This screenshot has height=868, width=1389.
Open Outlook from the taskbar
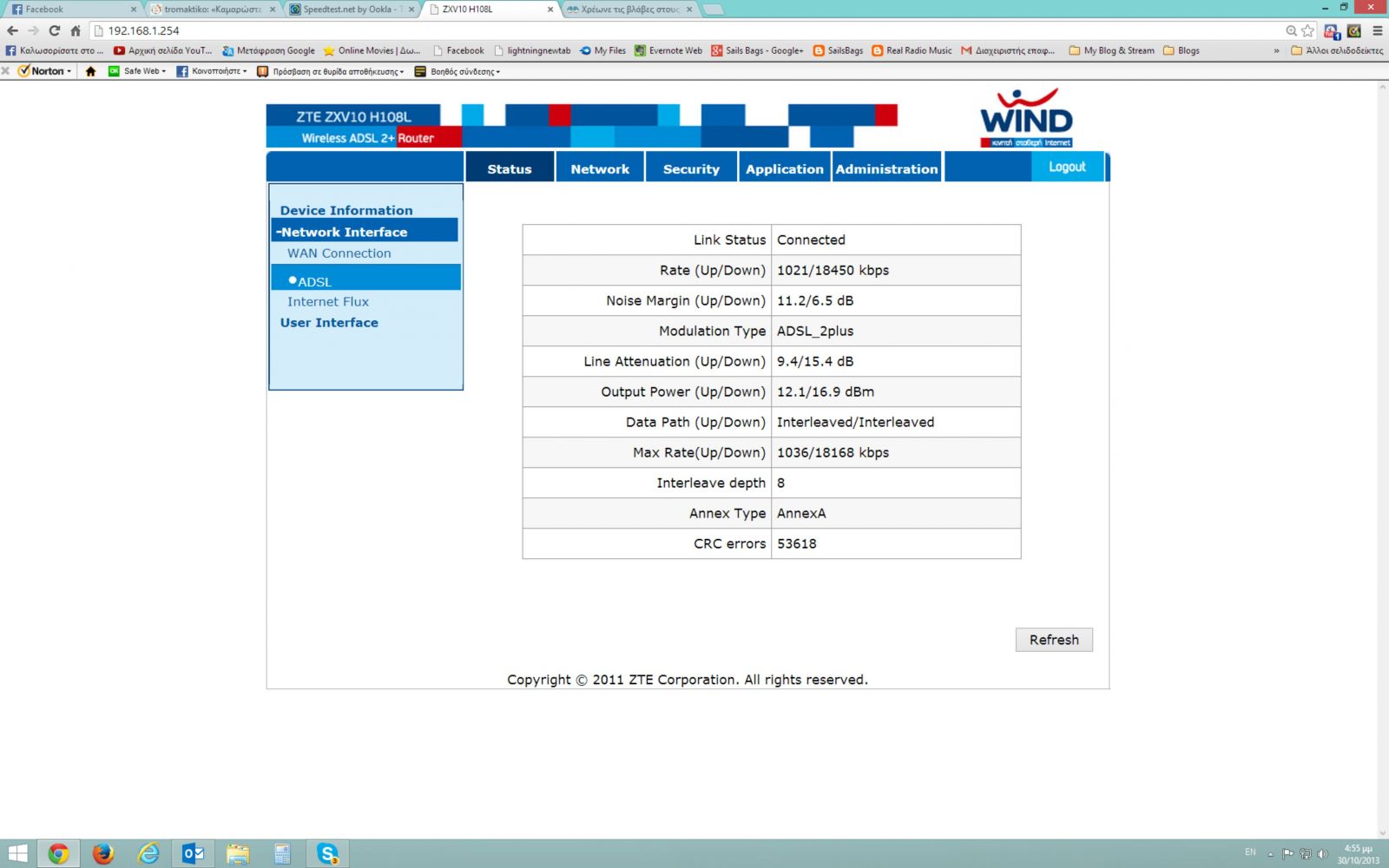click(193, 854)
